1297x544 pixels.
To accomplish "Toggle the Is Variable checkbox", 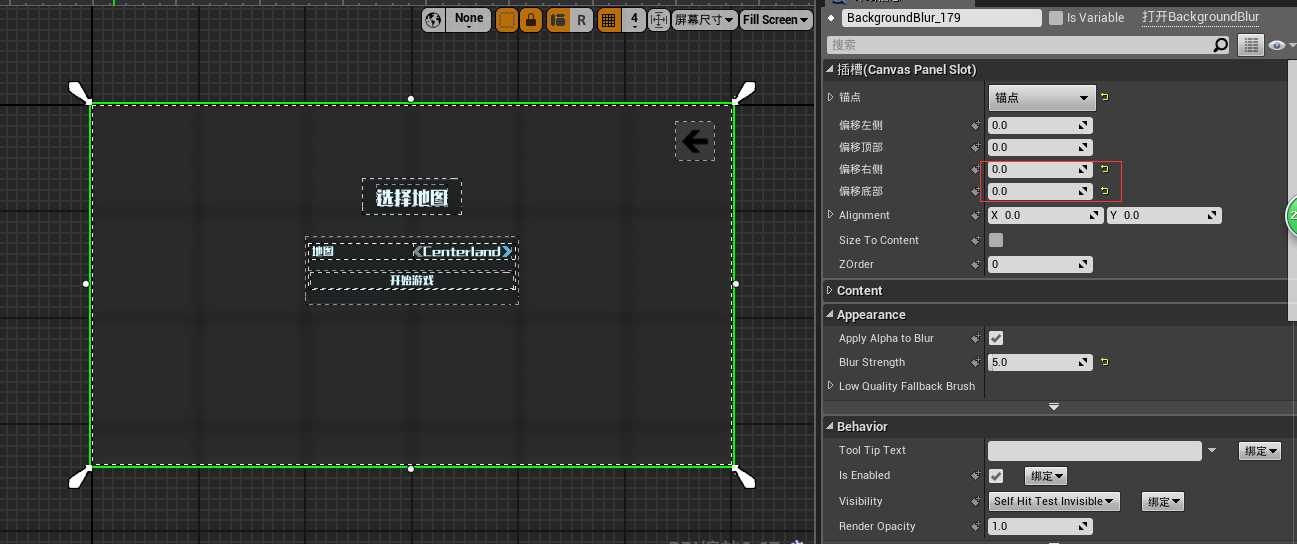I will pos(1056,18).
